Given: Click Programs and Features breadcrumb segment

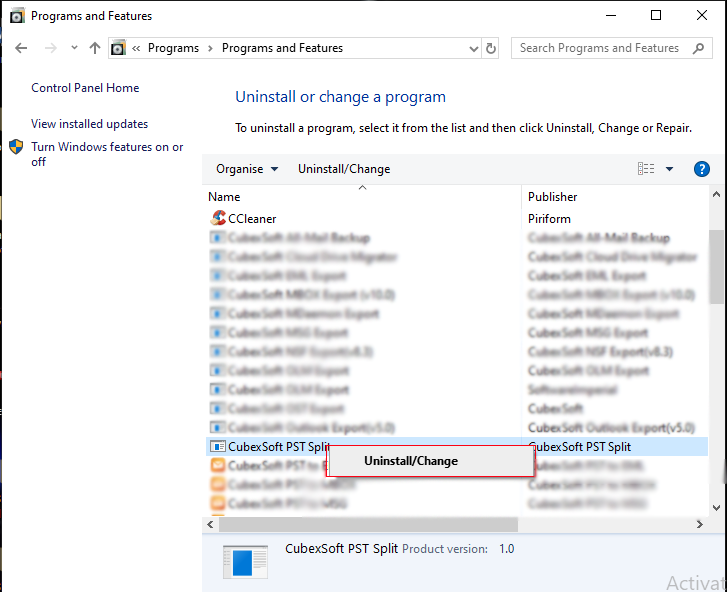Looking at the screenshot, I should click(282, 48).
